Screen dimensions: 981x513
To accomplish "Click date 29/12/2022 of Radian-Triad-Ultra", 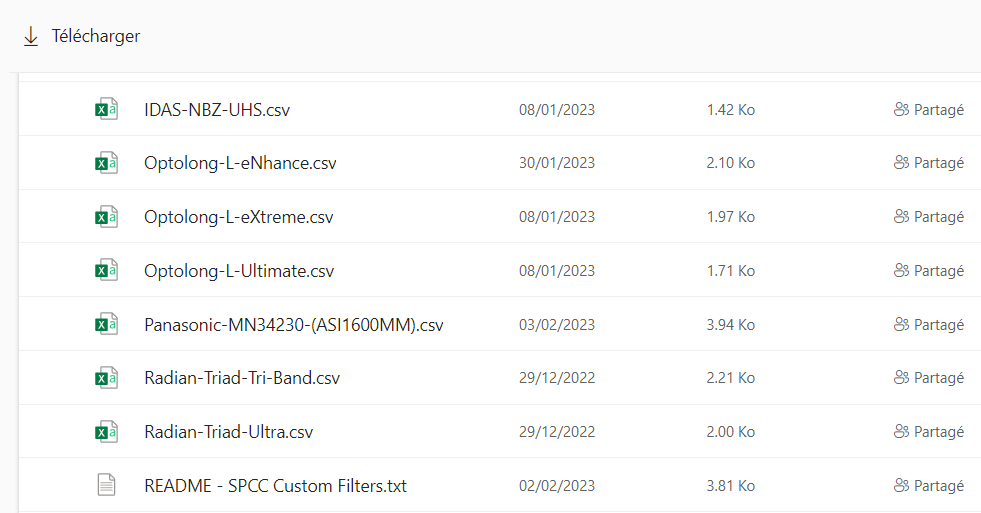I will 557,432.
